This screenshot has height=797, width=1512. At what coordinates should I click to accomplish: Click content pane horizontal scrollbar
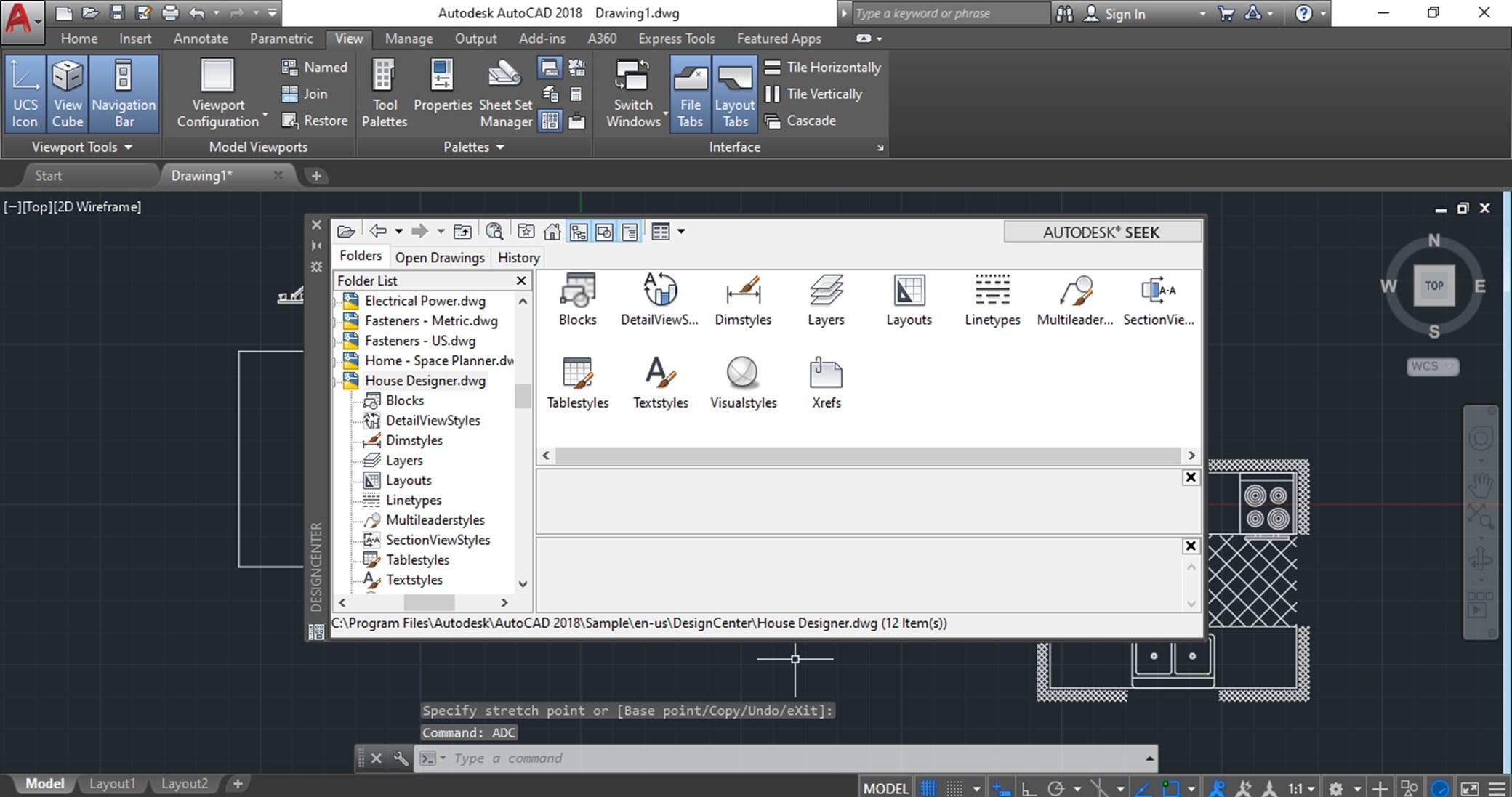coord(868,456)
